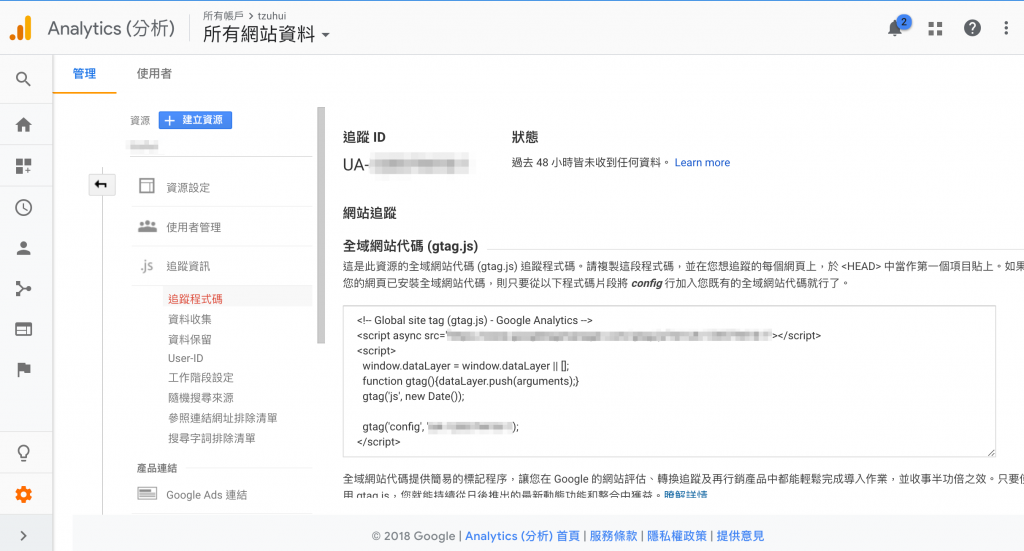Open Admin gear icon in sidebar
Screen dimensions: 1024x551
click(x=24, y=494)
